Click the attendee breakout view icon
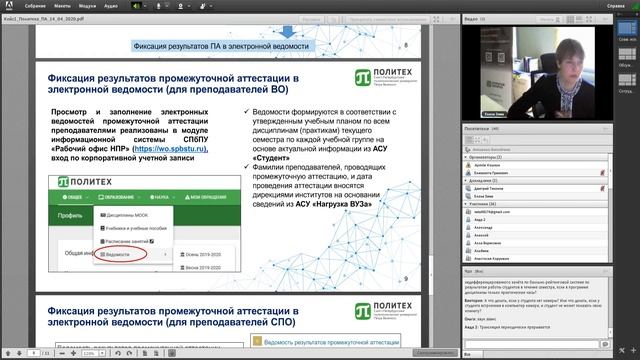This screenshot has height=360, width=640. click(x=478, y=140)
